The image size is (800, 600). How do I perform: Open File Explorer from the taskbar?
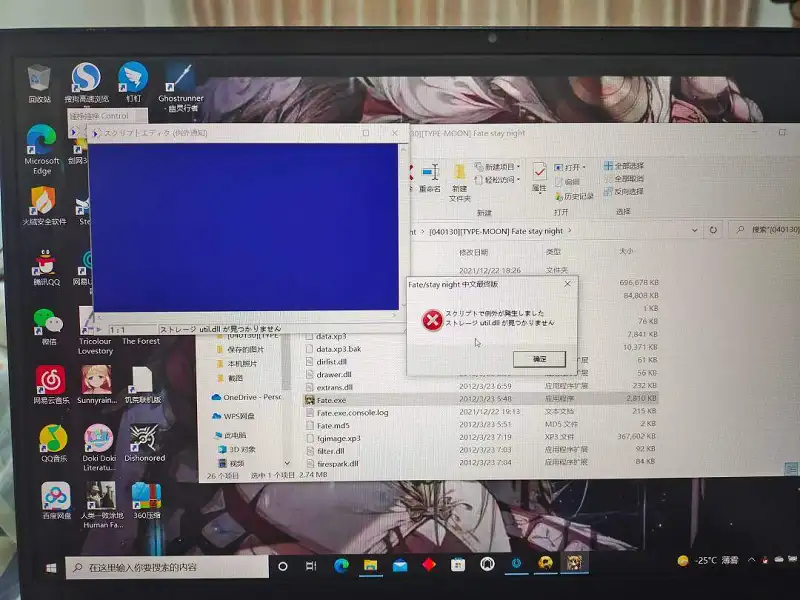370,565
